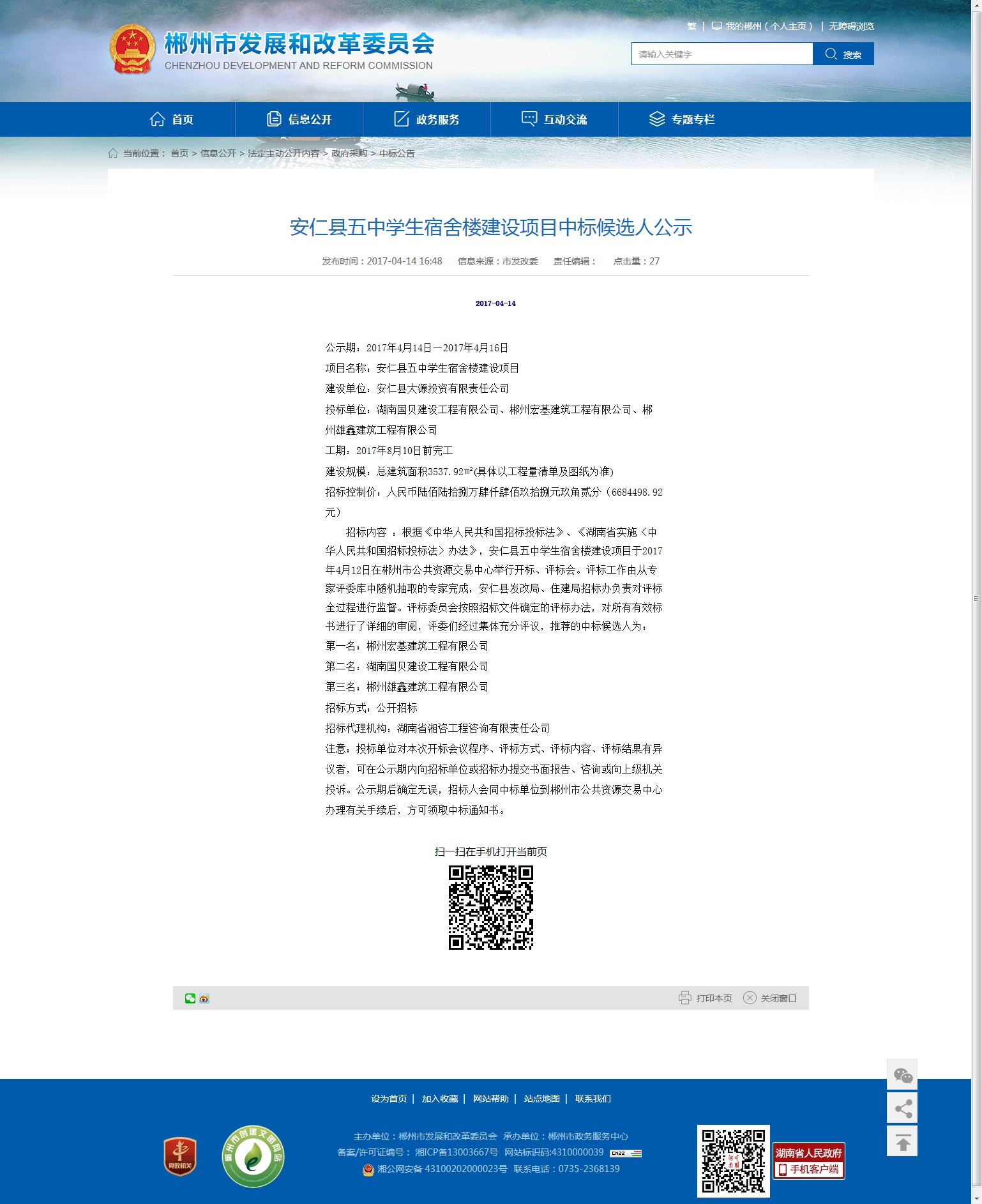Click the national emblem logo in header
This screenshot has width=982, height=1204.
point(132,49)
